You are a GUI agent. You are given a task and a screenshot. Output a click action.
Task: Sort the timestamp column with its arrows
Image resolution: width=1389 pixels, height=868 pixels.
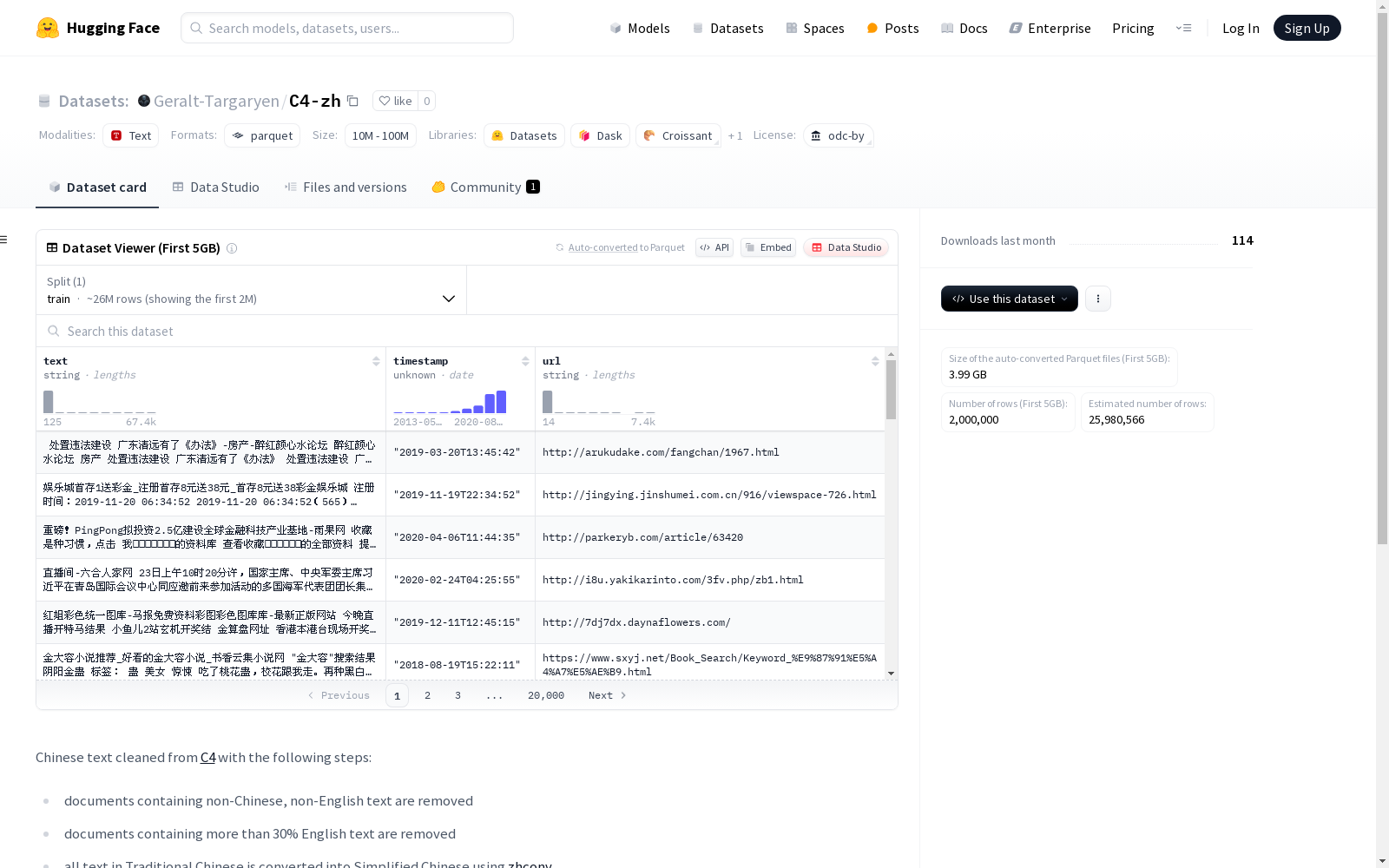pyautogui.click(x=525, y=361)
